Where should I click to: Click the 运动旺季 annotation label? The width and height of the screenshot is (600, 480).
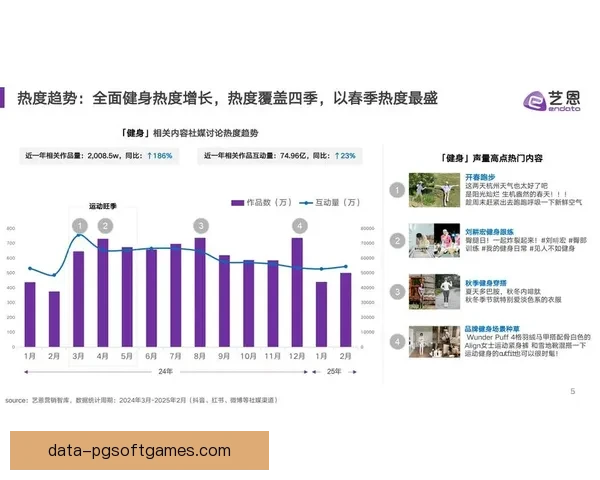103,206
